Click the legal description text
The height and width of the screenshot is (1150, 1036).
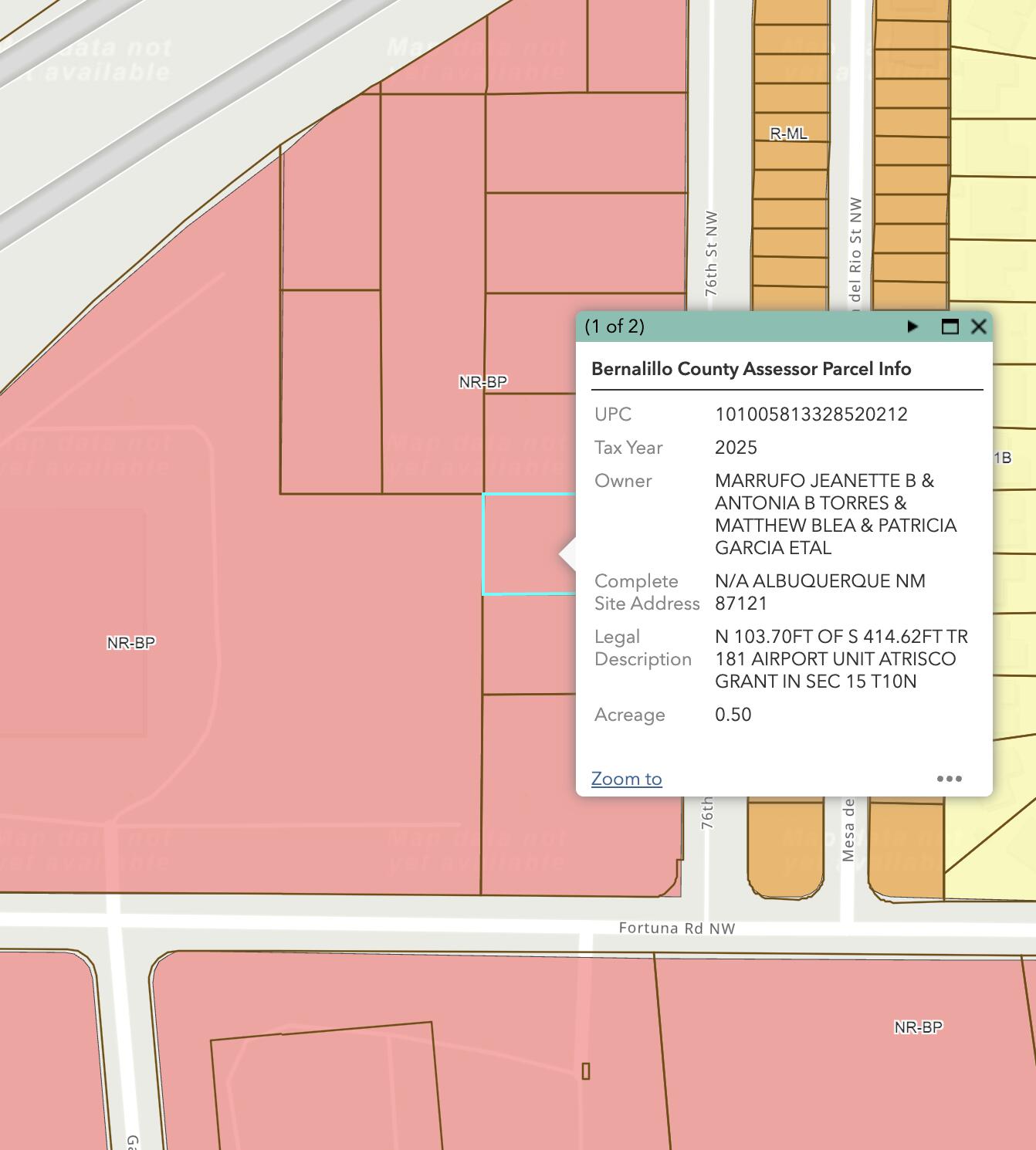point(841,659)
